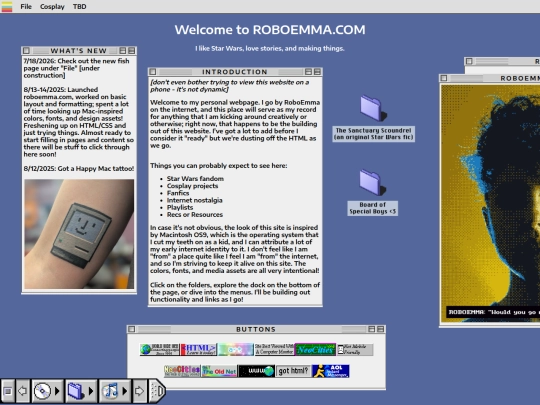
Task: Click the green NeoCities badge
Action: (315, 350)
